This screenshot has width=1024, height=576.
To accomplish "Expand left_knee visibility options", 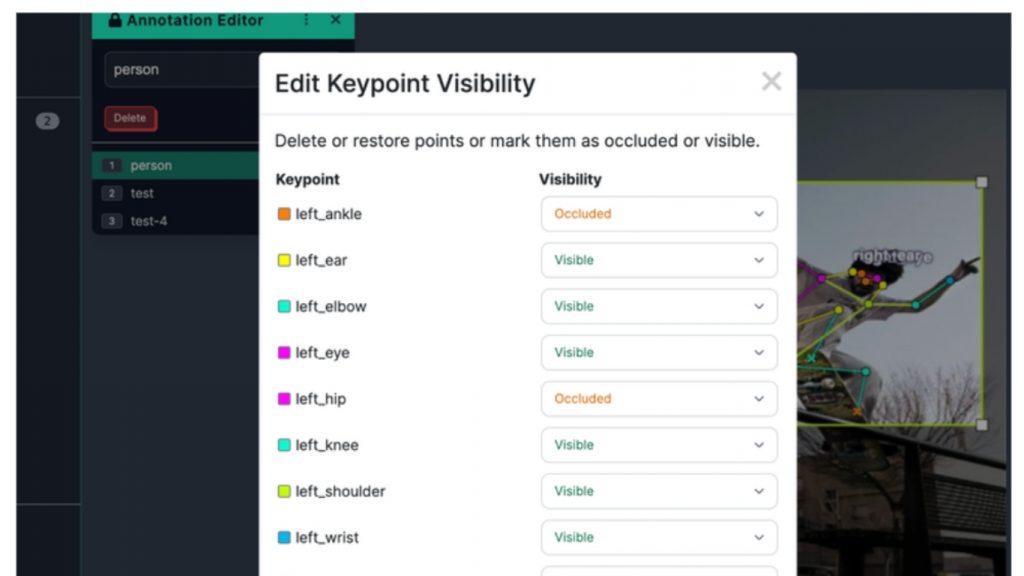I will click(x=659, y=445).
